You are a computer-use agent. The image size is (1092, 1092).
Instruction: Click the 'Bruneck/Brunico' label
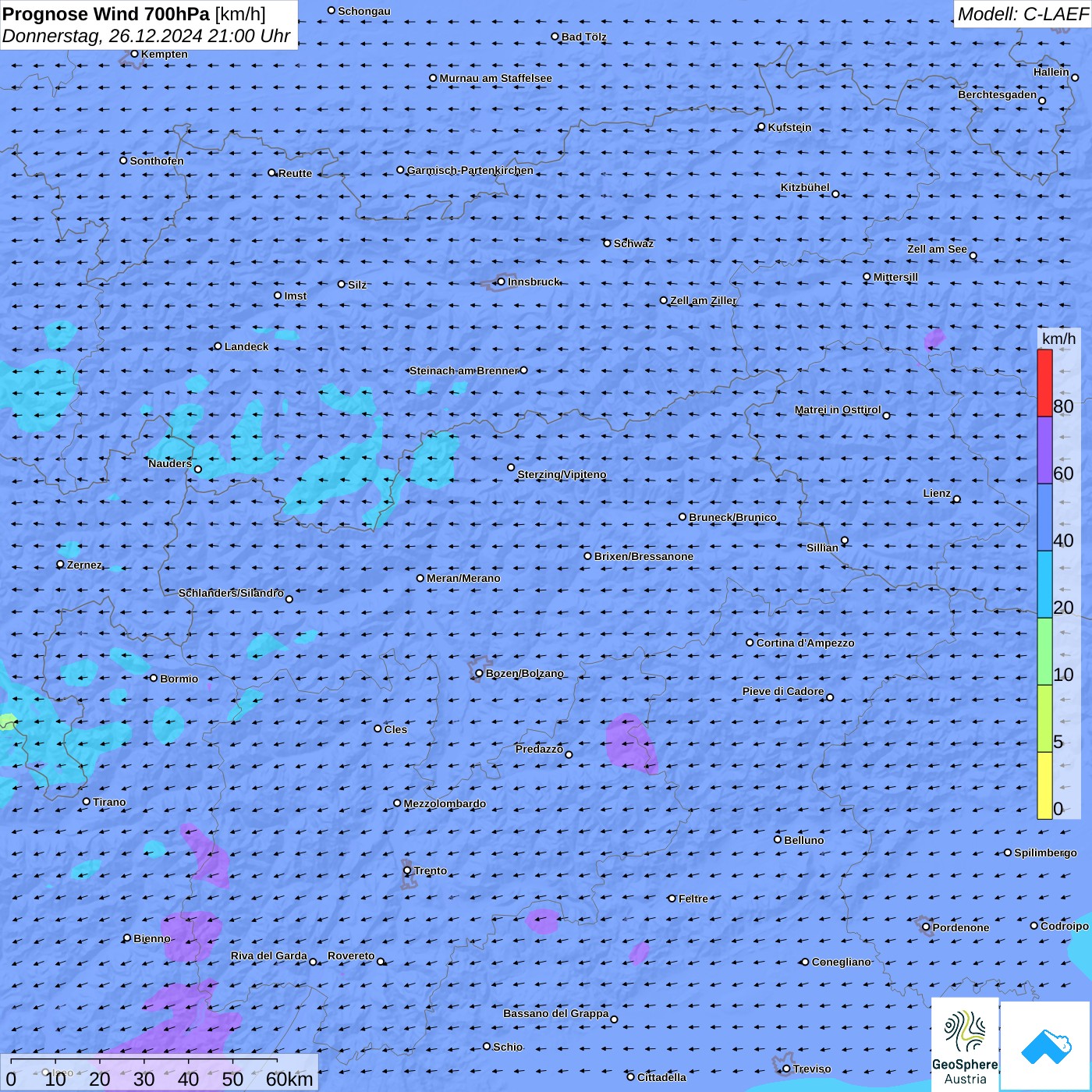[x=732, y=517]
